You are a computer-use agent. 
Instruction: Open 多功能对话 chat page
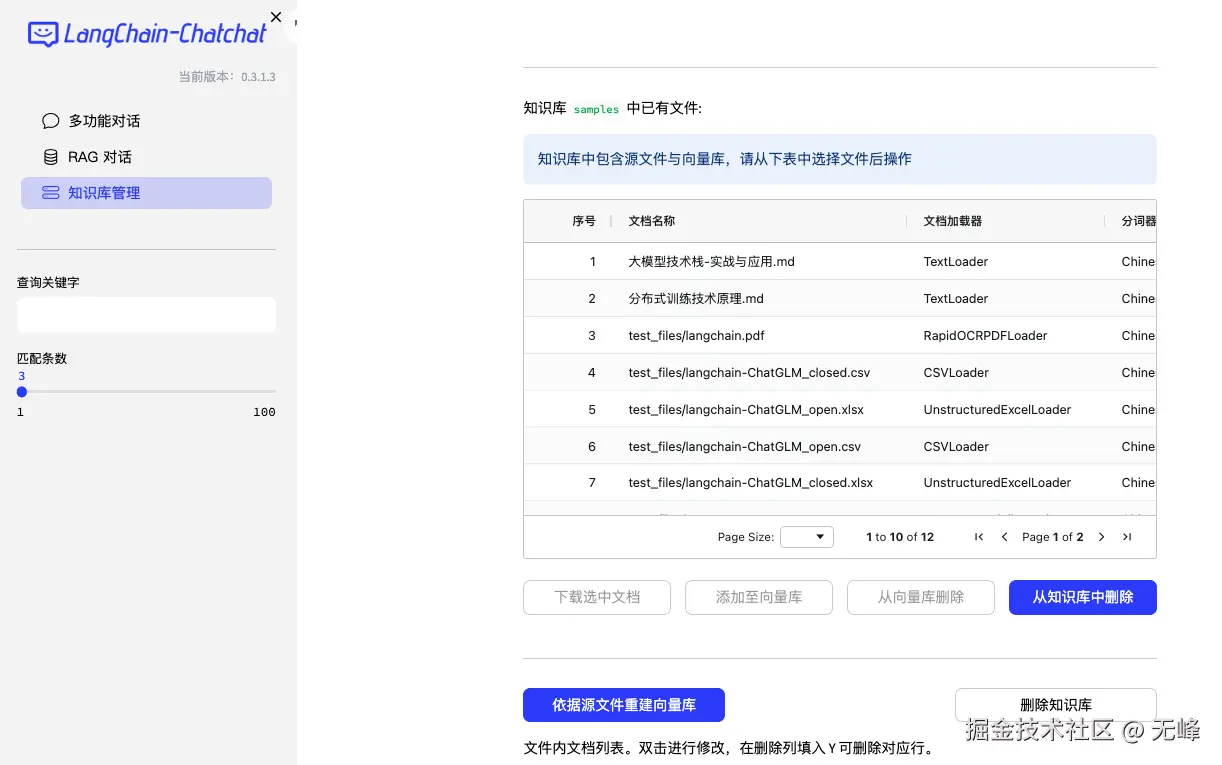pyautogui.click(x=146, y=121)
